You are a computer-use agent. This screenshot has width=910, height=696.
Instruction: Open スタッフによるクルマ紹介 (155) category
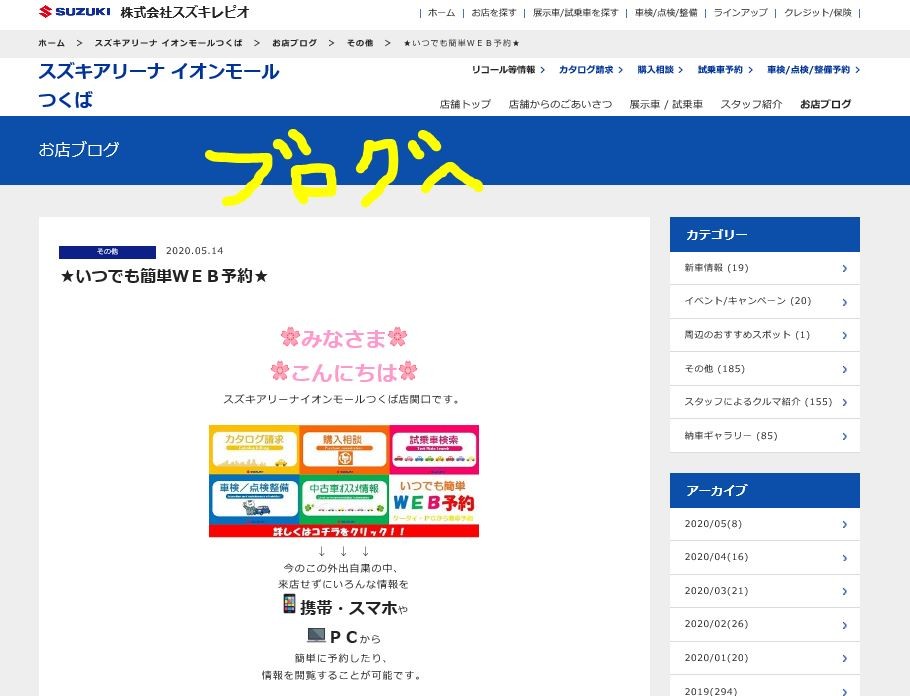[764, 402]
